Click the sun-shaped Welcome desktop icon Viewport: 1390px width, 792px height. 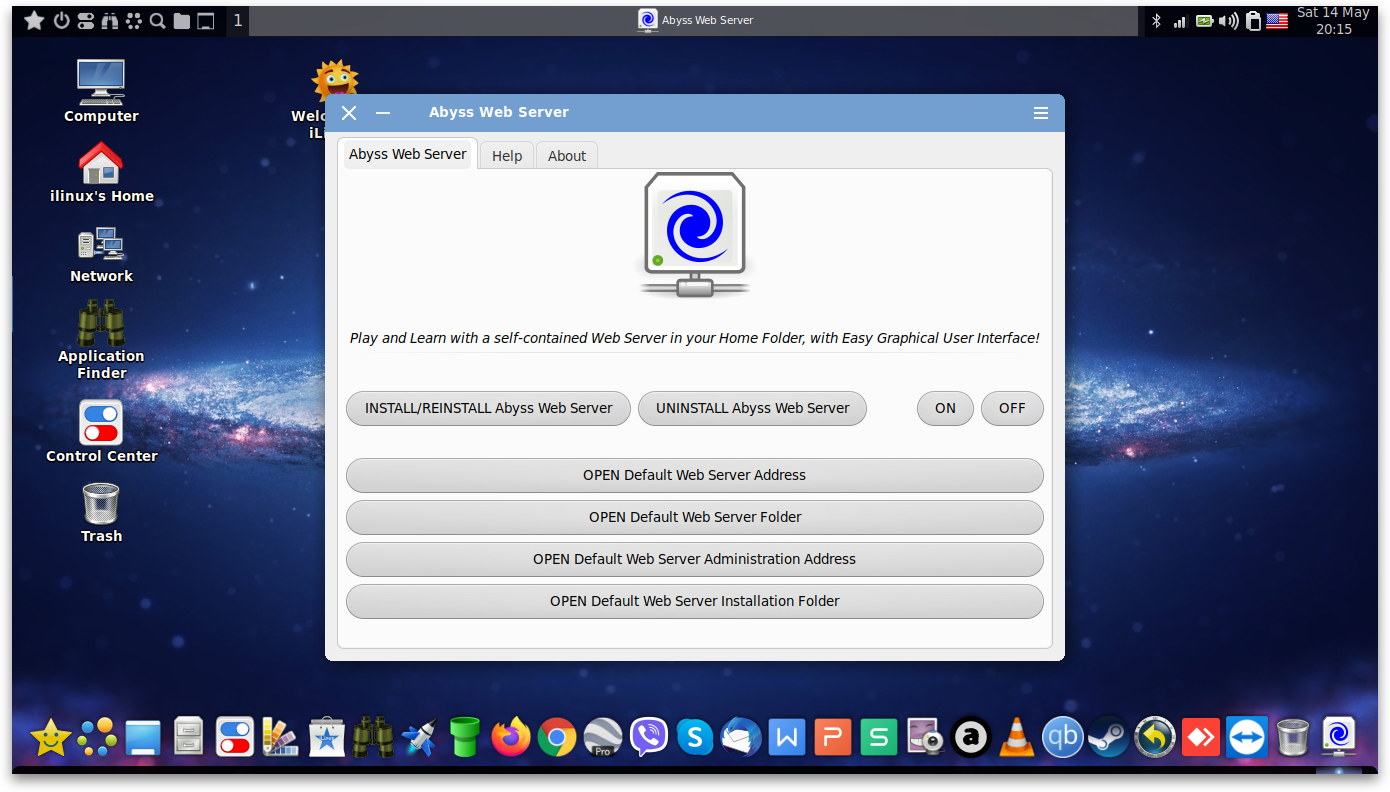point(335,82)
